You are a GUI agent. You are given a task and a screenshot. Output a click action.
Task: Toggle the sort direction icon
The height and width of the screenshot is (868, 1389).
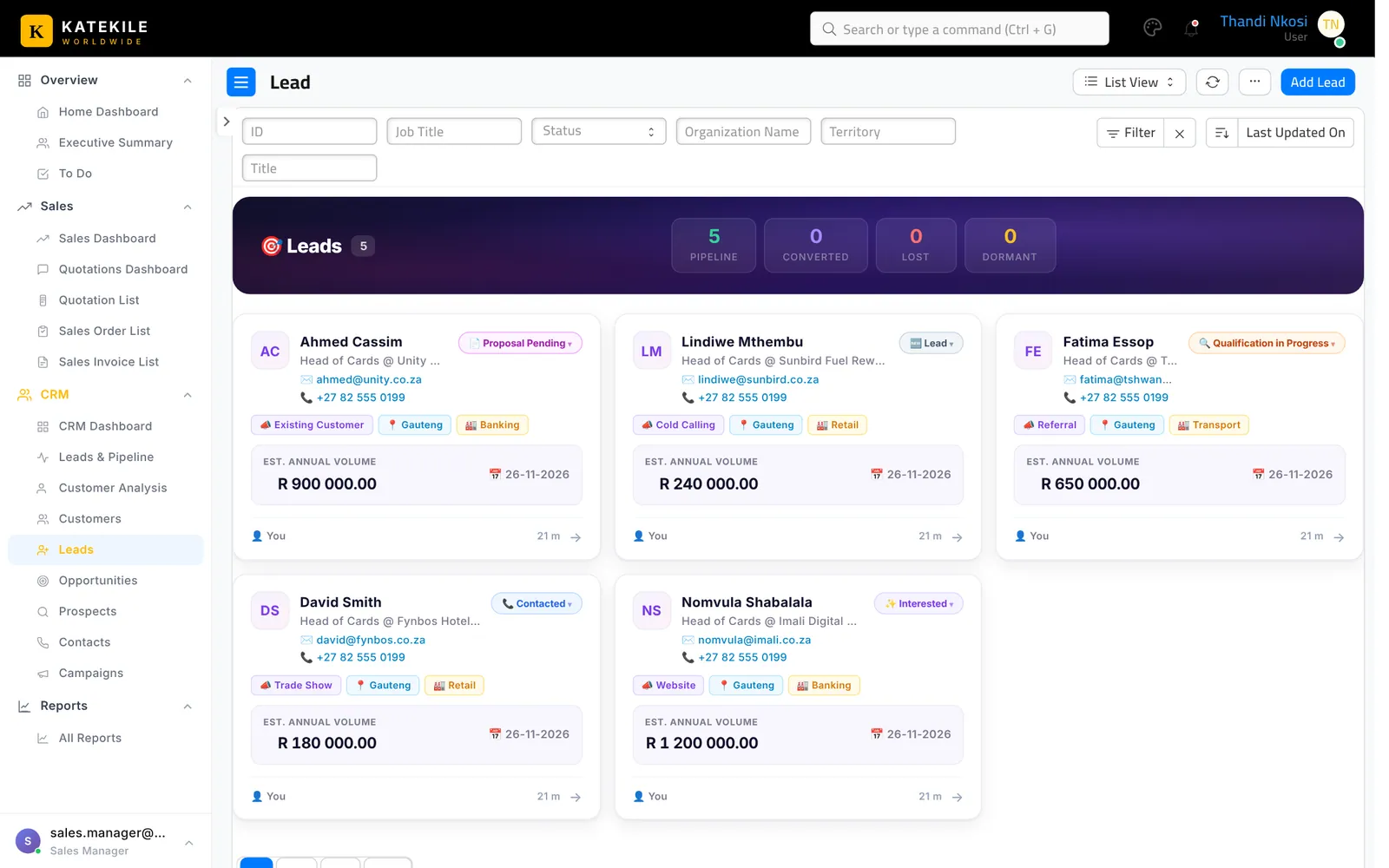(1221, 133)
